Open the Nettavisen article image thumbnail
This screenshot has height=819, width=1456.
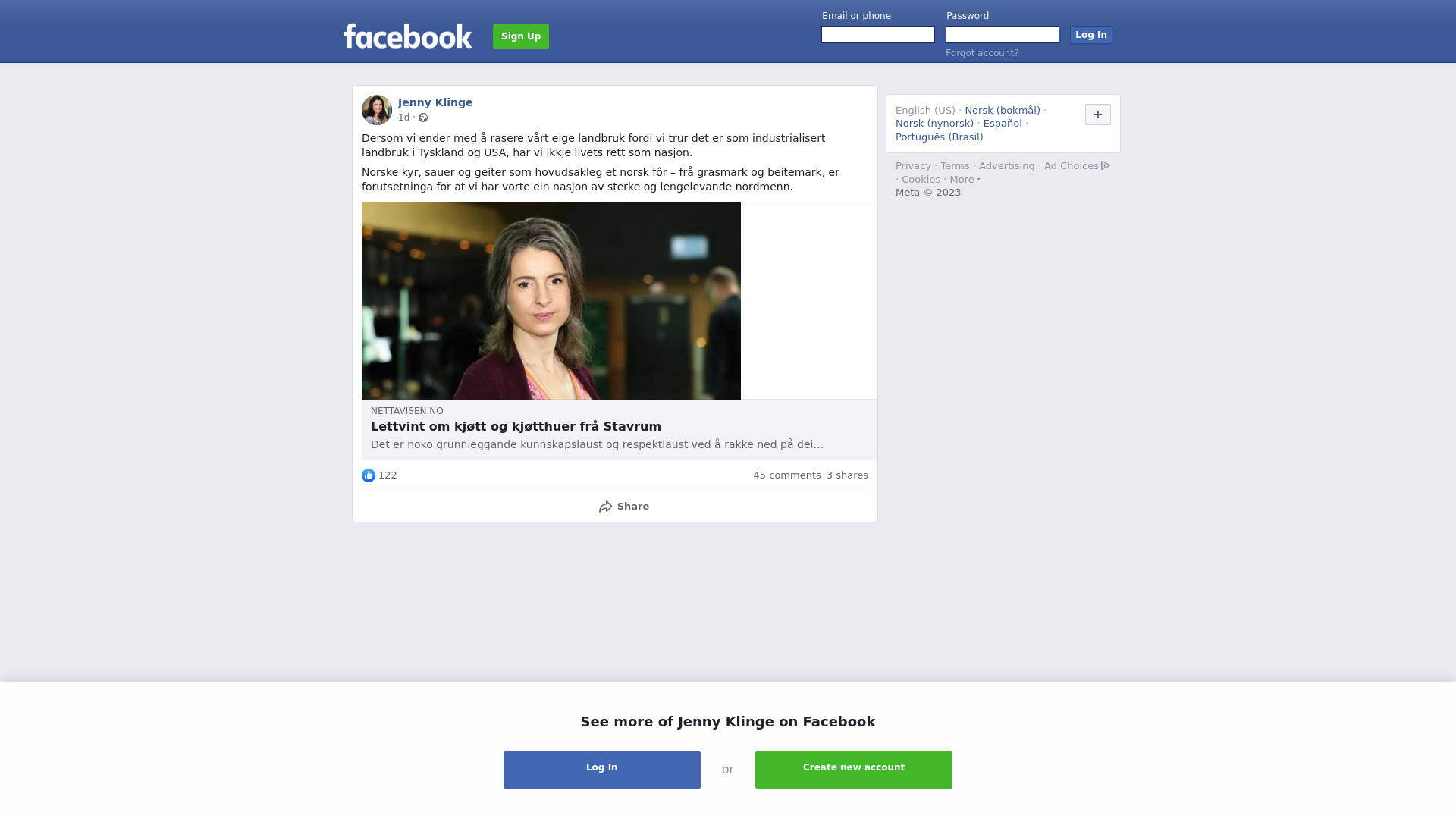[x=551, y=300]
